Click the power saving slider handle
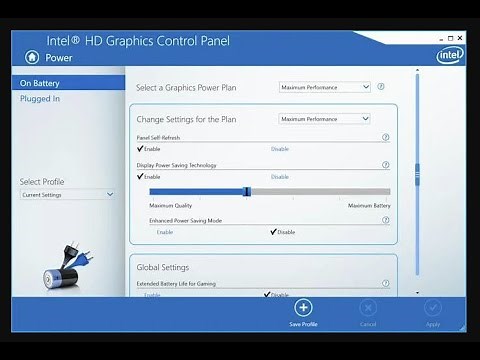This screenshot has height=360, width=480. (x=247, y=191)
